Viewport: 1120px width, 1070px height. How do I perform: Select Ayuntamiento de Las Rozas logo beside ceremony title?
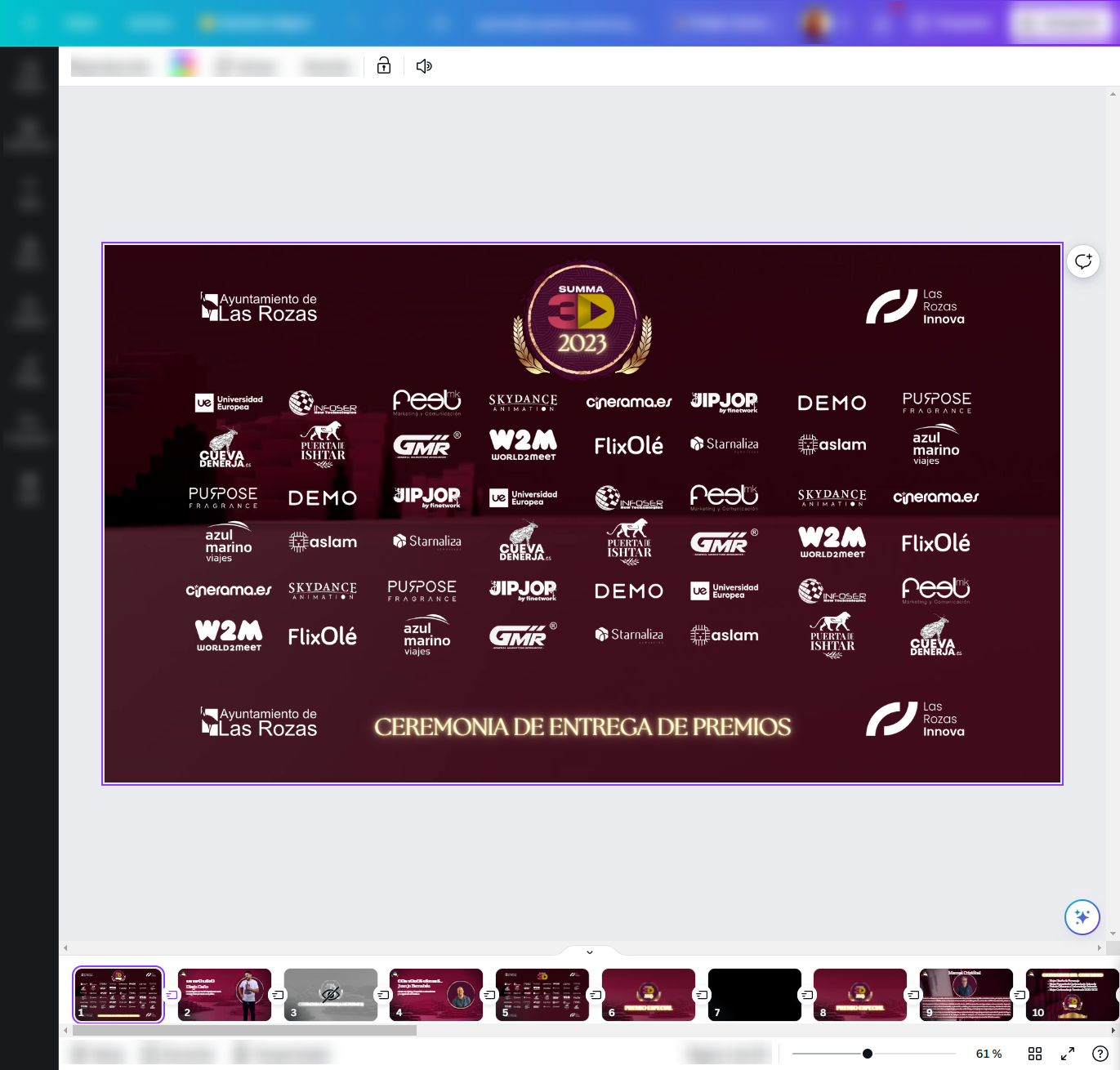(259, 721)
